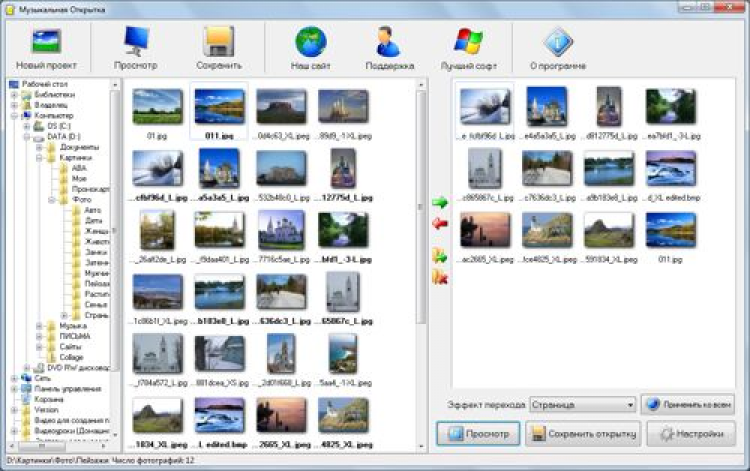Select the Мое folder in the tree
This screenshot has height=471, width=750.
[79, 179]
